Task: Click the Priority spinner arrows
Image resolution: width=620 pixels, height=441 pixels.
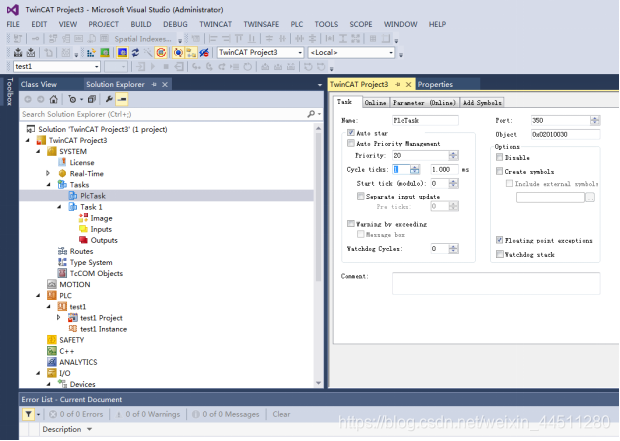Action: pyautogui.click(x=454, y=155)
